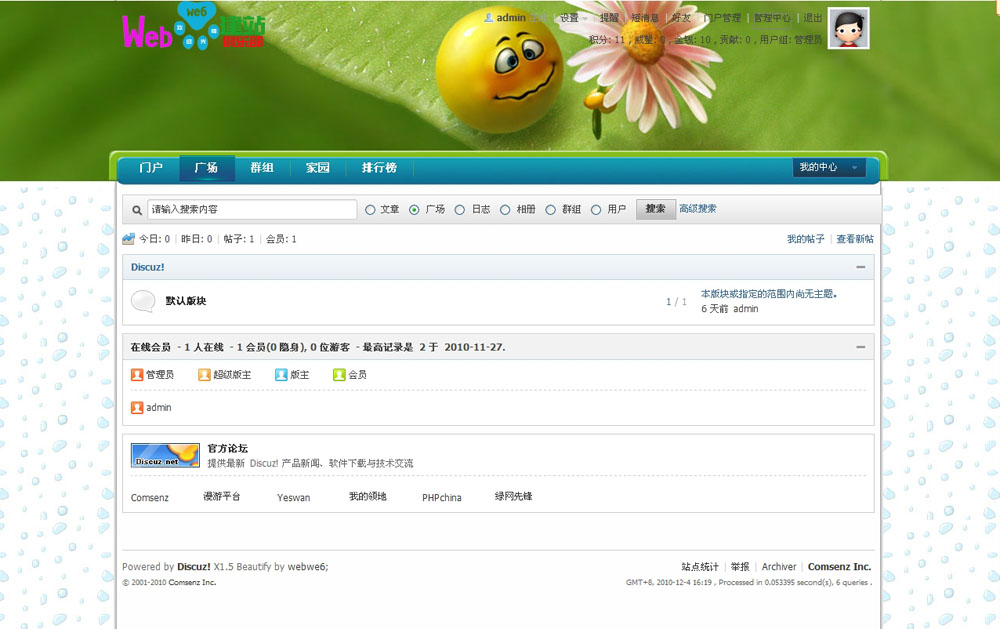
Task: Click admin beside 6 天前 in last post
Action: point(746,309)
